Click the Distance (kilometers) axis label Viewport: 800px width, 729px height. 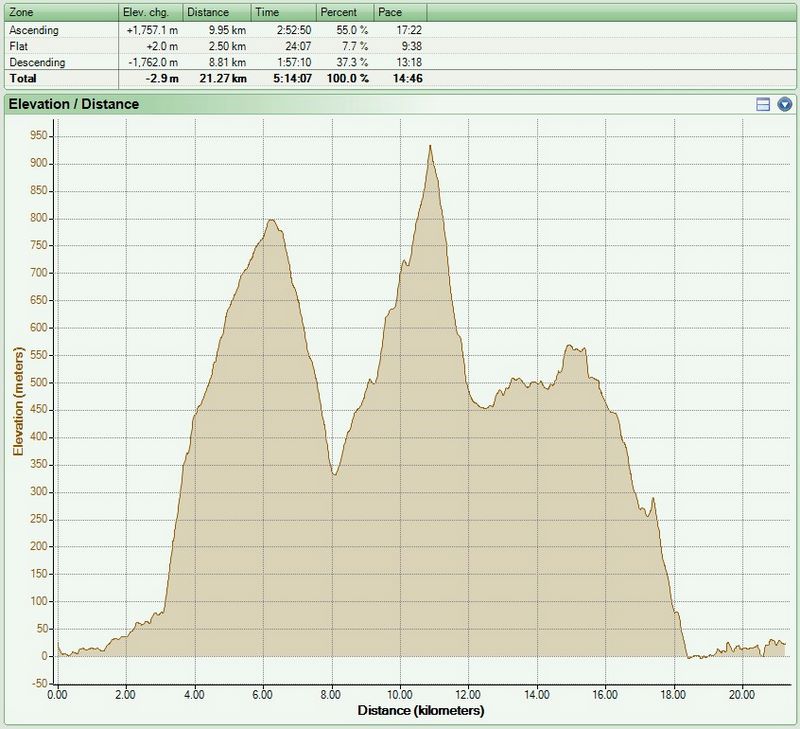click(420, 711)
